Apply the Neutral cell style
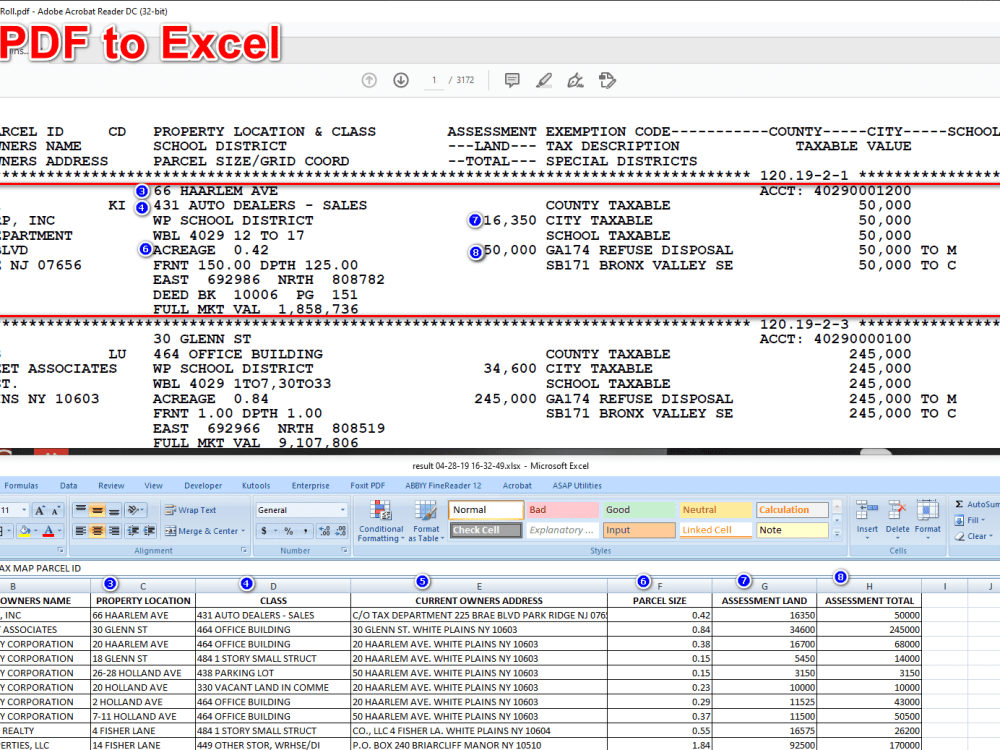Viewport: 1000px width, 750px height. click(x=716, y=510)
